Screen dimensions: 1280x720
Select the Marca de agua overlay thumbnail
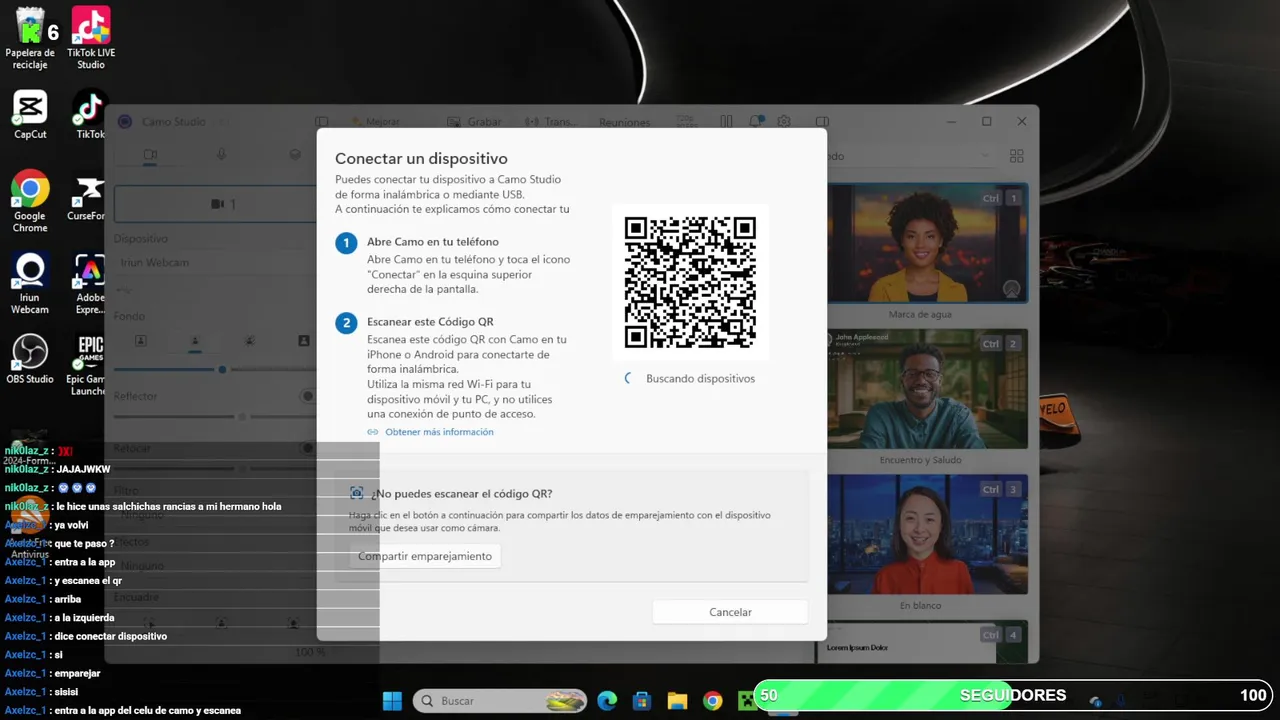tap(927, 243)
